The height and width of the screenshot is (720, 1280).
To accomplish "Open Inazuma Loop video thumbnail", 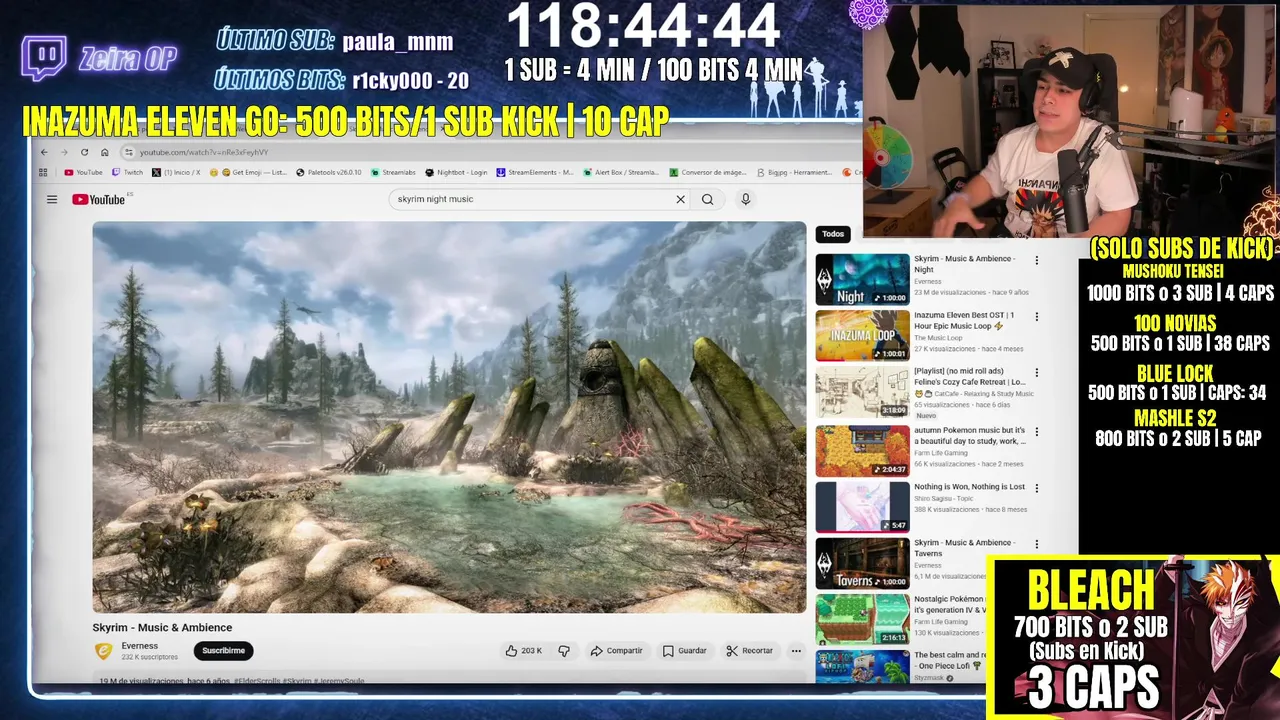I will click(x=862, y=335).
